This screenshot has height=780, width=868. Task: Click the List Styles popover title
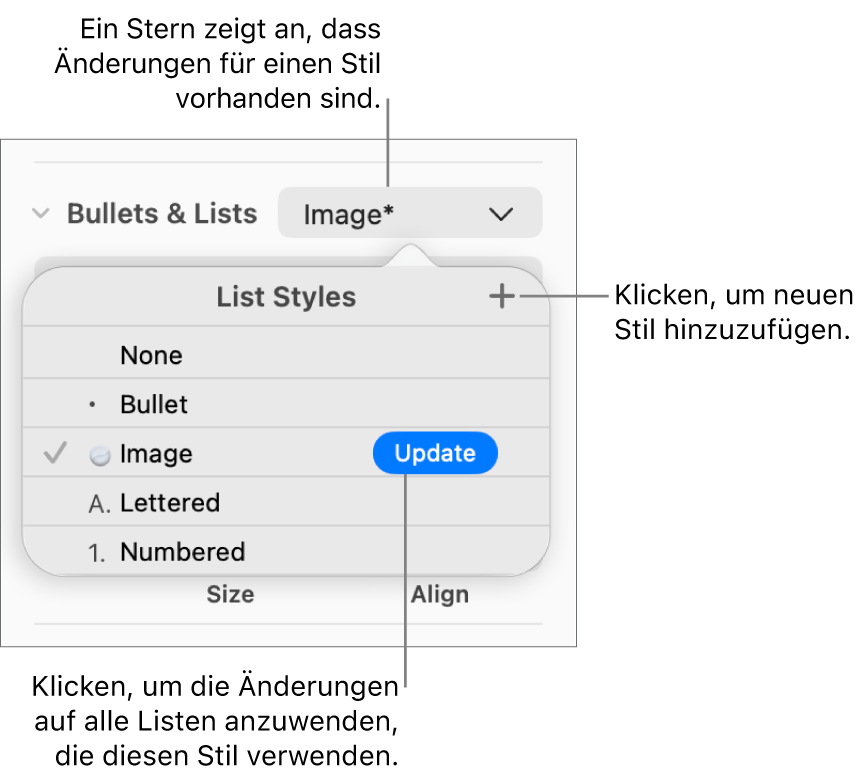286,297
